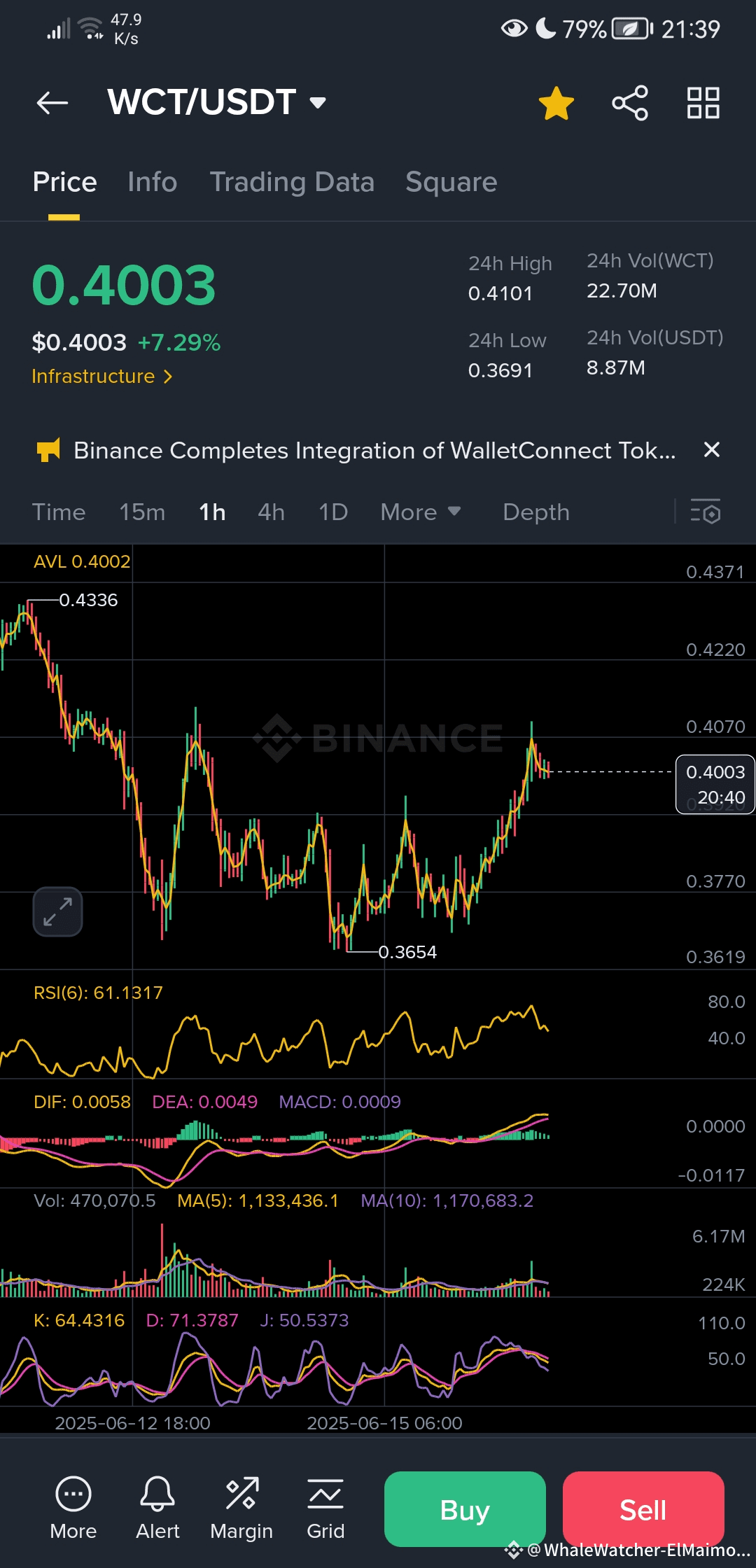Tap the D: 71.3787 value
This screenshot has height=1568, width=756.
click(192, 1320)
